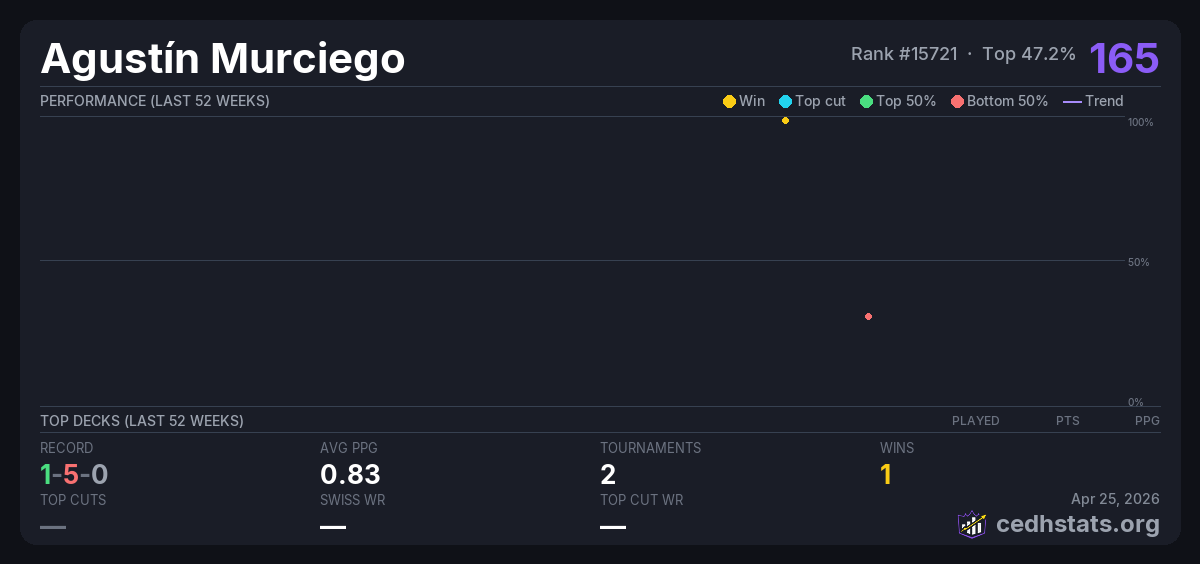
Task: Open the Top Decks (Last 52 Weeks) heading
Action: tap(141, 421)
